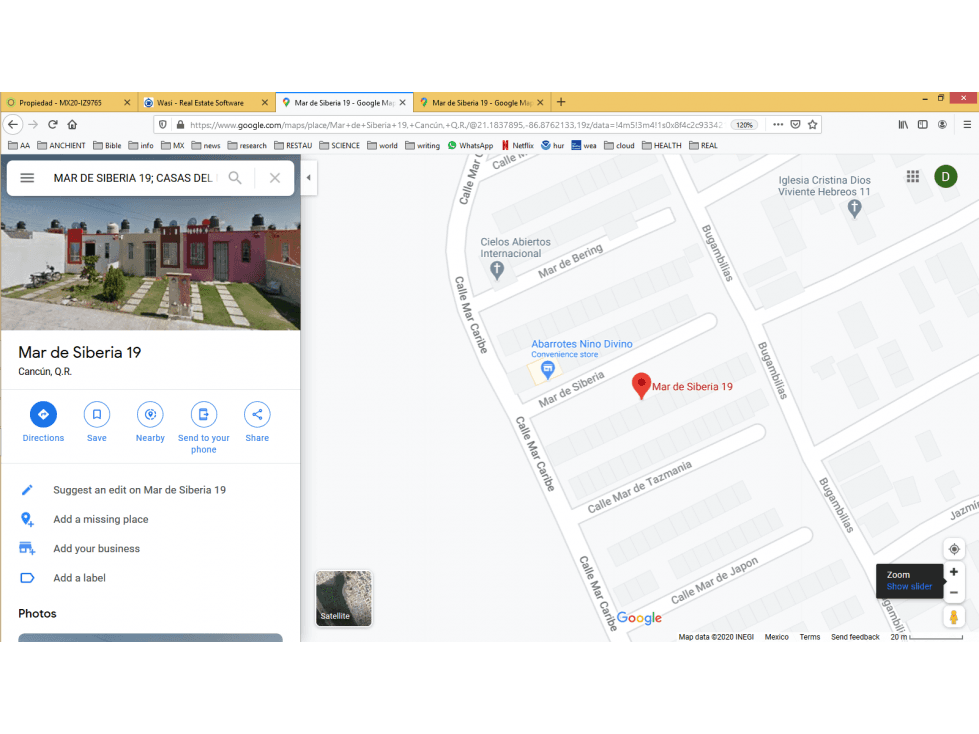Viewport: 979px width, 734px height.
Task: Click the my location target icon
Action: pyautogui.click(x=954, y=549)
